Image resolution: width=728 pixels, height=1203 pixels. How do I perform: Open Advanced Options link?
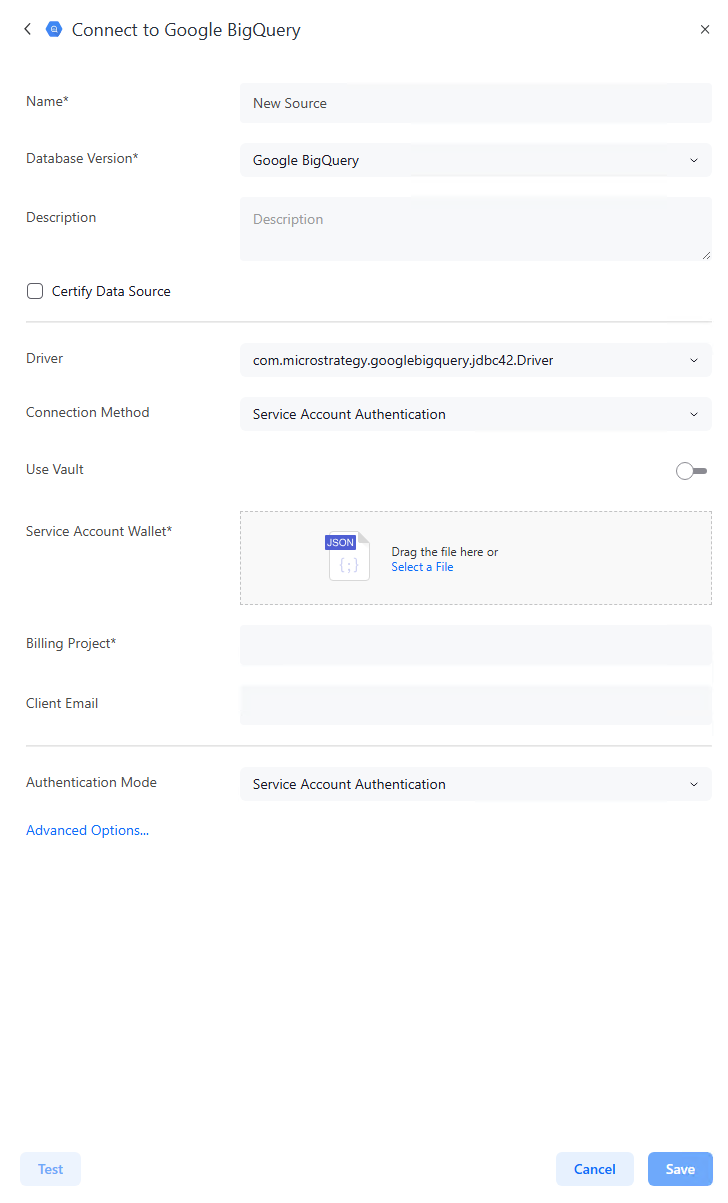87,830
